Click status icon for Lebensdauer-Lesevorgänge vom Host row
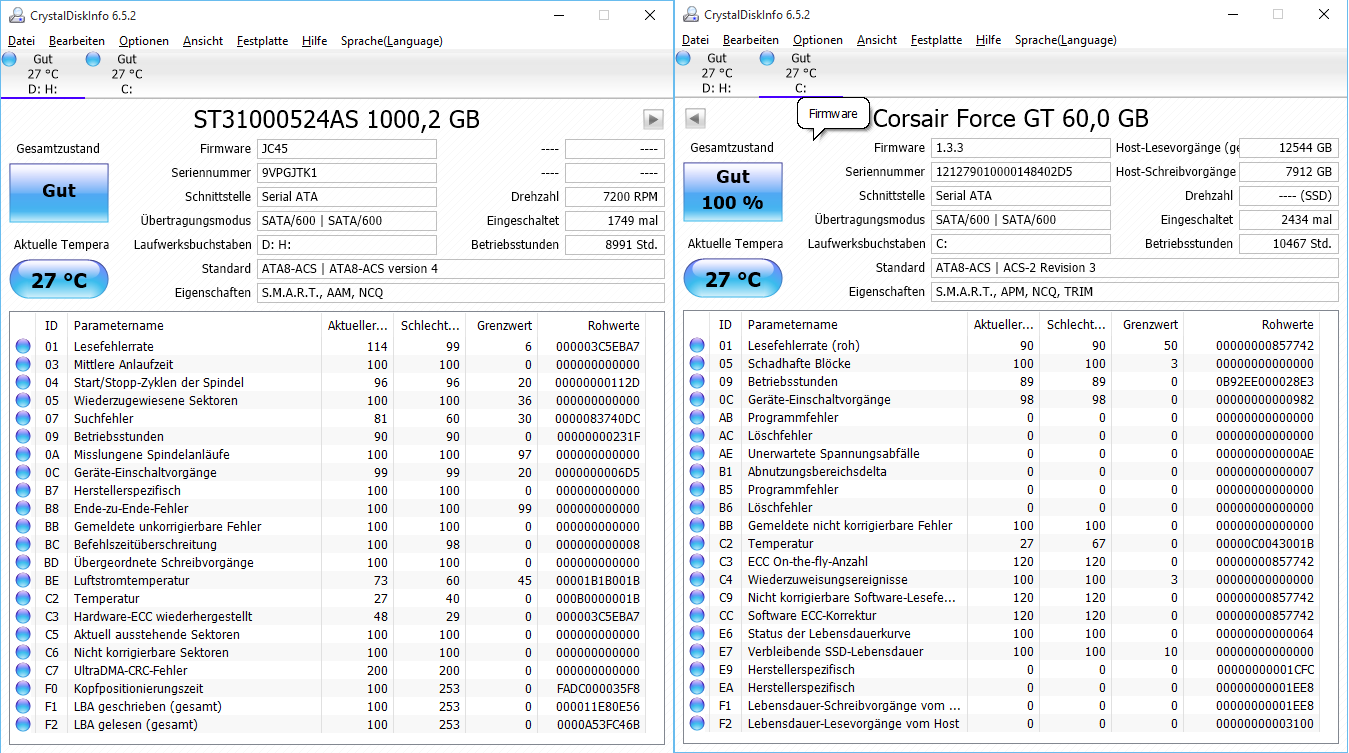 pyautogui.click(x=697, y=724)
